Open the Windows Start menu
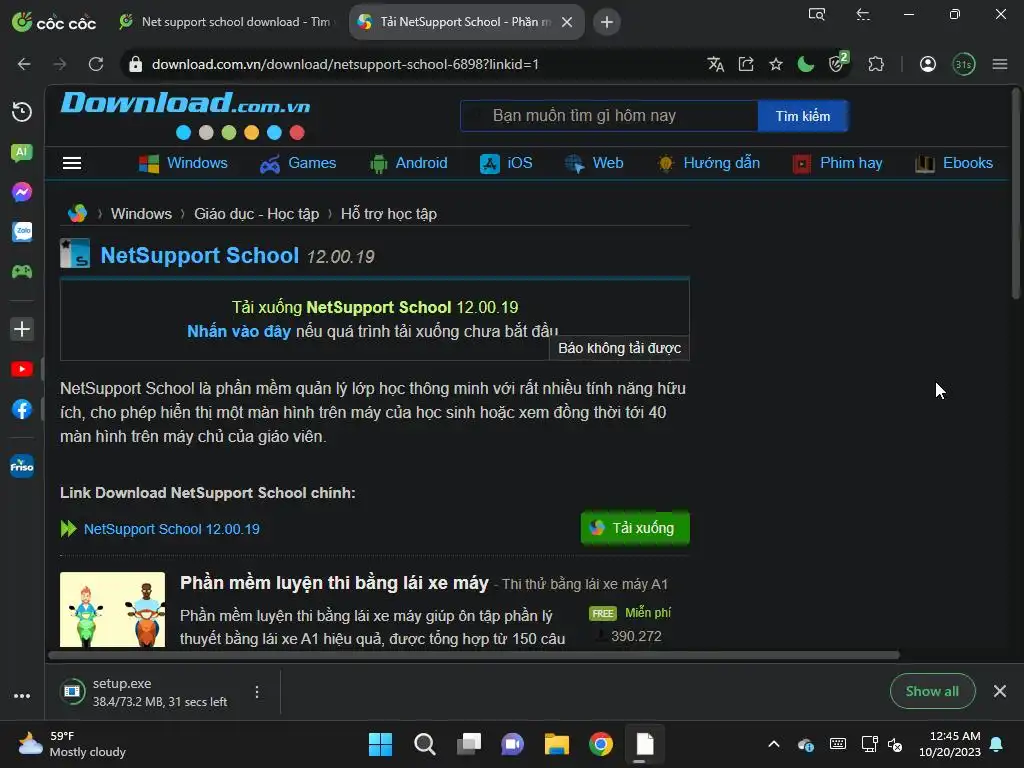This screenshot has height=768, width=1024. tap(381, 744)
